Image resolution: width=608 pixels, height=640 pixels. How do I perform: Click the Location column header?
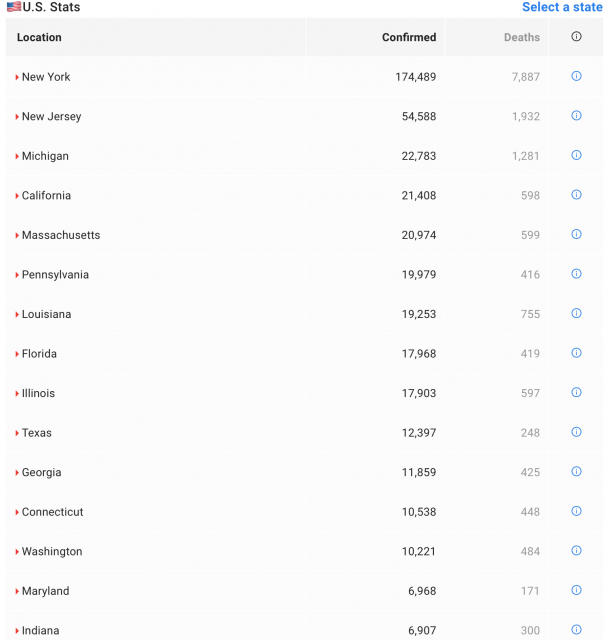click(x=39, y=38)
